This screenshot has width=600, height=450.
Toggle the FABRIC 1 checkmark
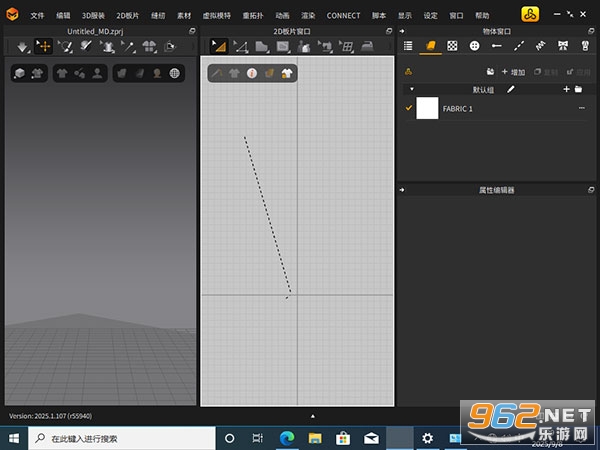coord(409,108)
